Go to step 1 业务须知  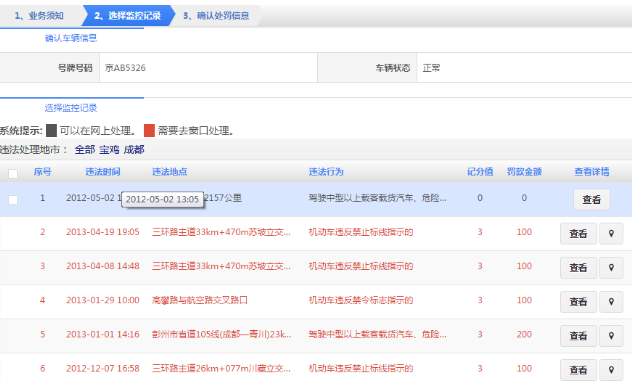(x=39, y=16)
